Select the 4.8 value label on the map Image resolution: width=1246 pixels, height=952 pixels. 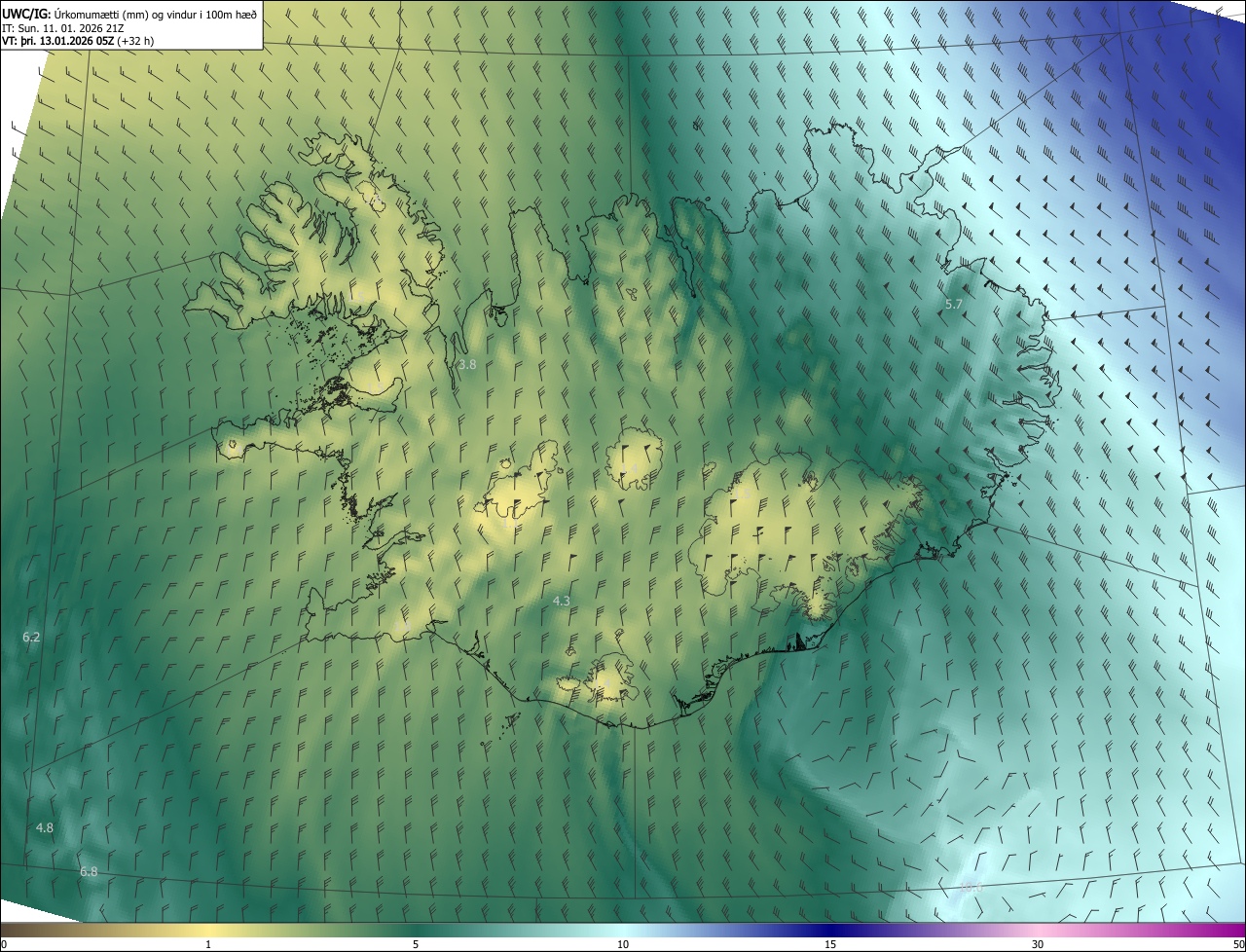(45, 828)
